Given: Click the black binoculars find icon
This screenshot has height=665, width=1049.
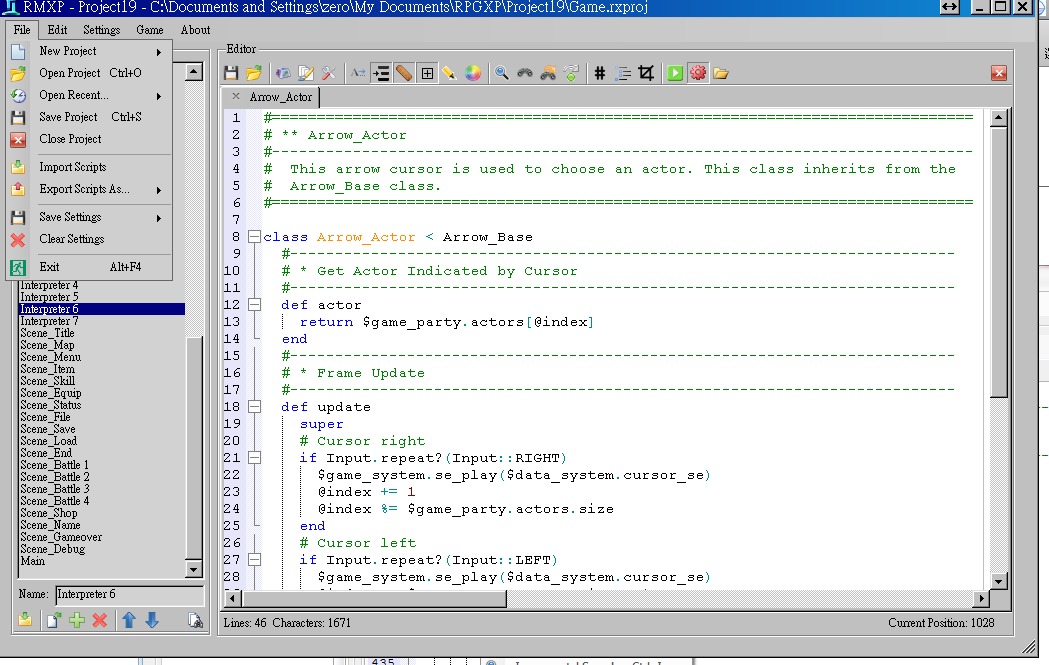Looking at the screenshot, I should click(x=525, y=73).
